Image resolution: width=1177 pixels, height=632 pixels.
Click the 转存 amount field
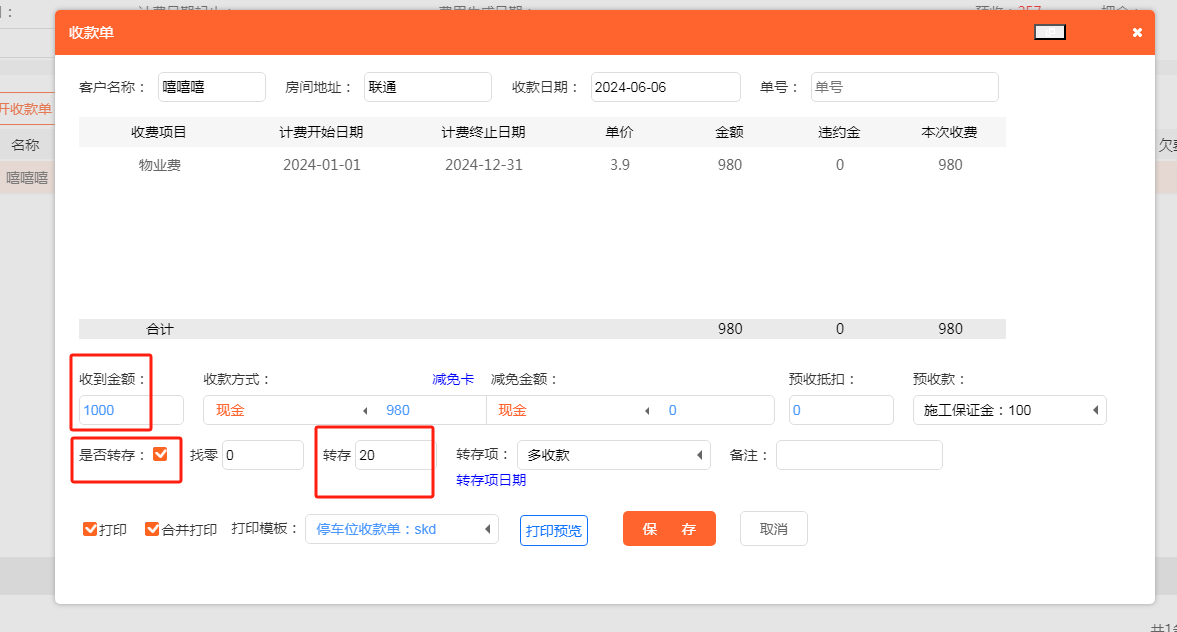[x=394, y=455]
